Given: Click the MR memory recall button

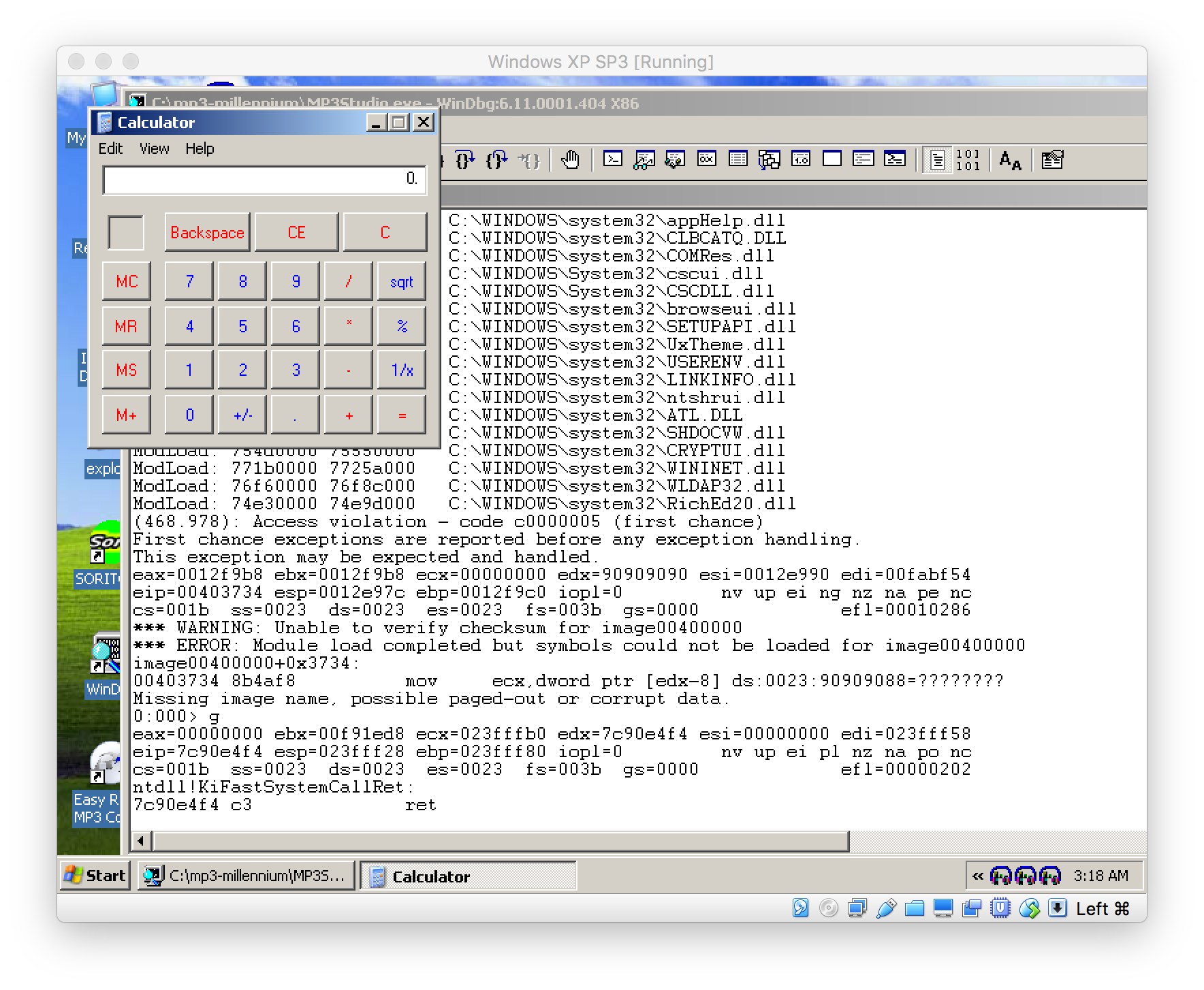Looking at the screenshot, I should coord(127,326).
